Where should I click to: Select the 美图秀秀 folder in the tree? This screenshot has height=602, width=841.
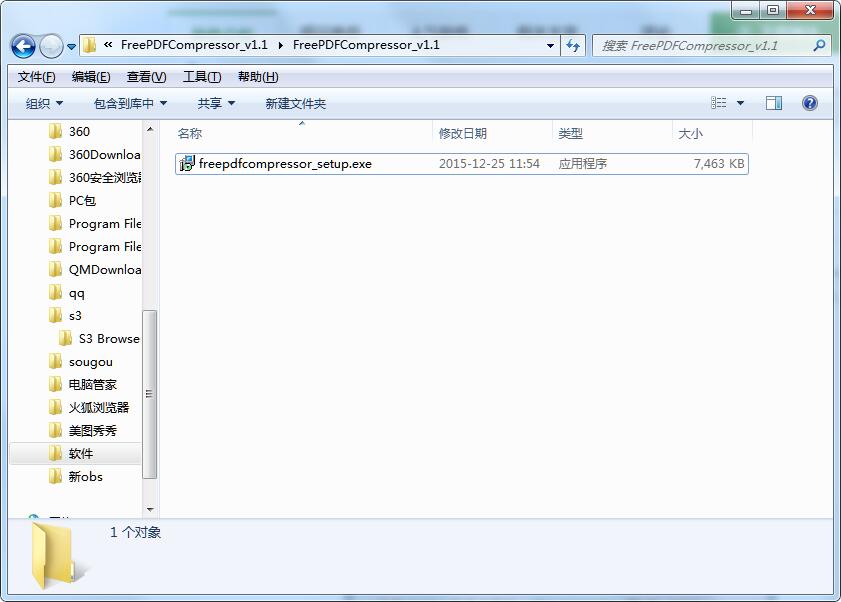93,431
